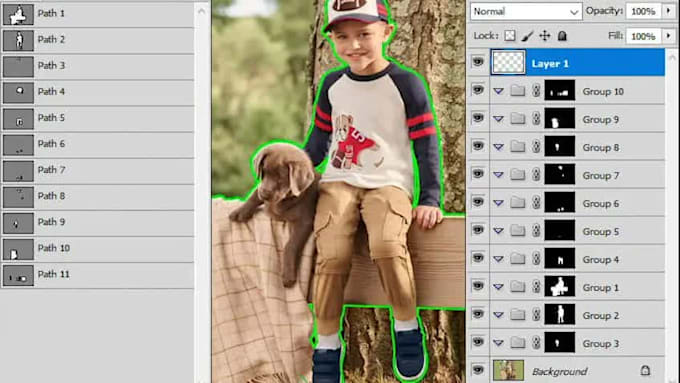The image size is (680, 383).
Task: Select Path 2 row
Action: [x=98, y=40]
